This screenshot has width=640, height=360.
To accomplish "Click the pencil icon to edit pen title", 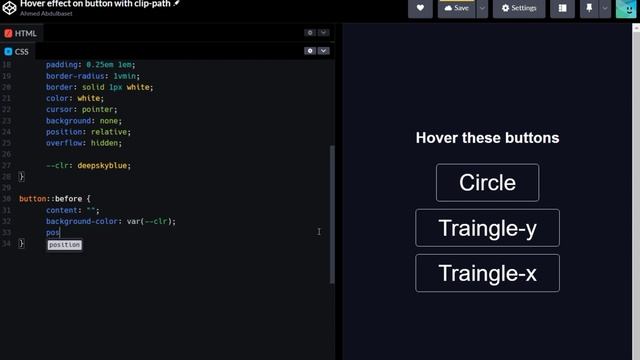I will pyautogui.click(x=176, y=3).
